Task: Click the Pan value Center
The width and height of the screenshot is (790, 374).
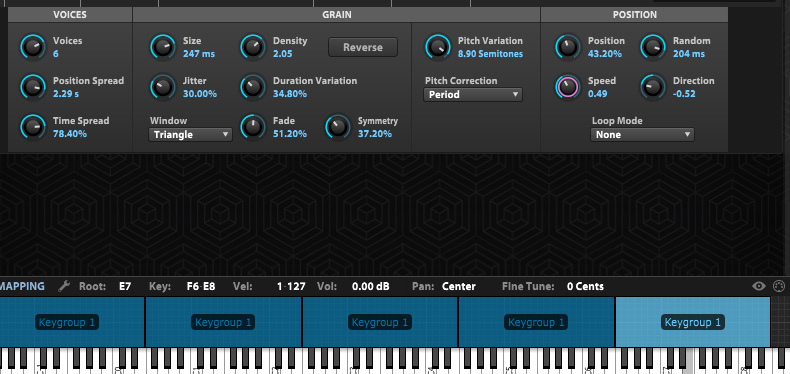Action: pyautogui.click(x=459, y=286)
